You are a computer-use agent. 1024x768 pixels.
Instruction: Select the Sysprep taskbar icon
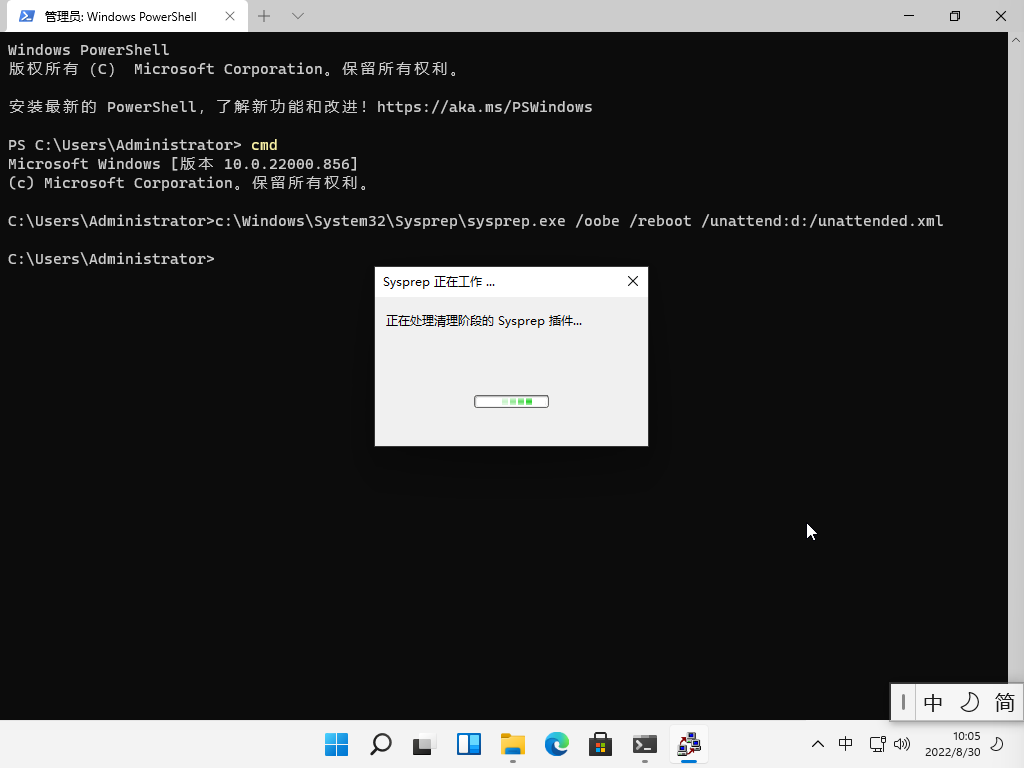pyautogui.click(x=688, y=744)
